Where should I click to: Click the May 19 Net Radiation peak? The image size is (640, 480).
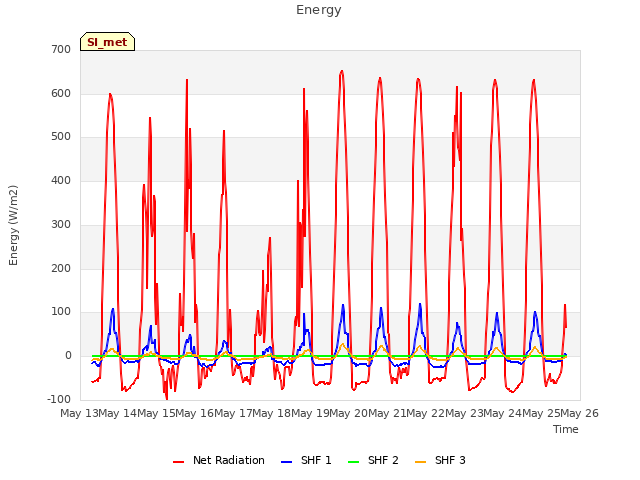click(342, 71)
